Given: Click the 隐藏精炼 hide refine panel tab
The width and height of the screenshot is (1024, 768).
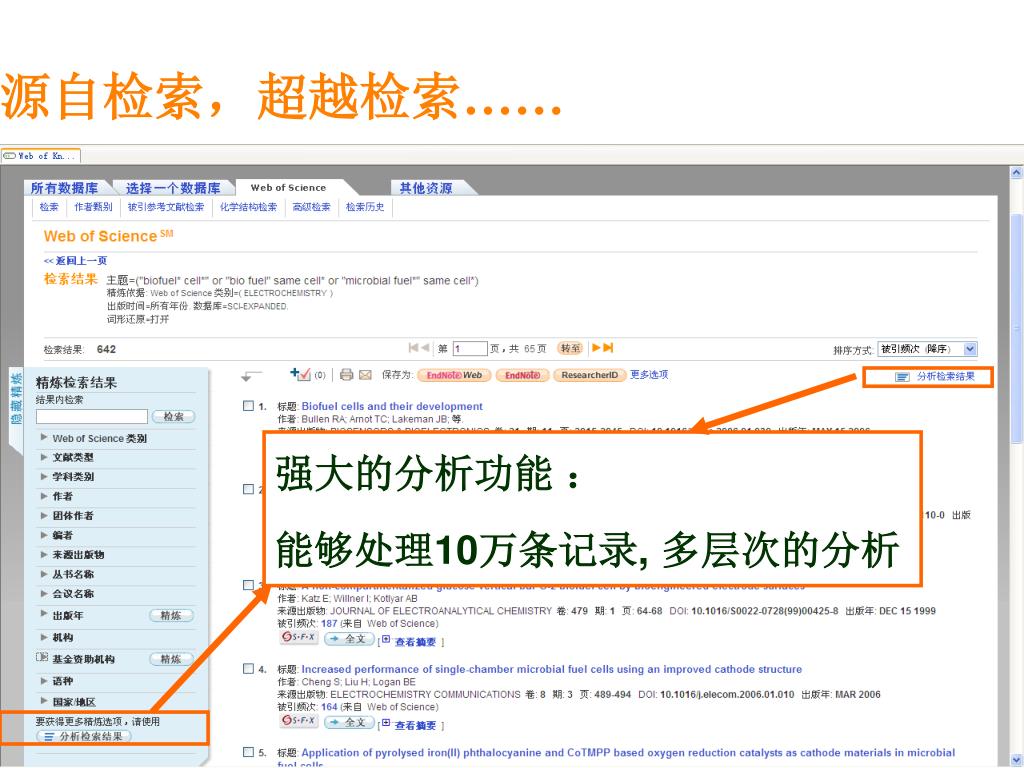Looking at the screenshot, I should coord(16,399).
